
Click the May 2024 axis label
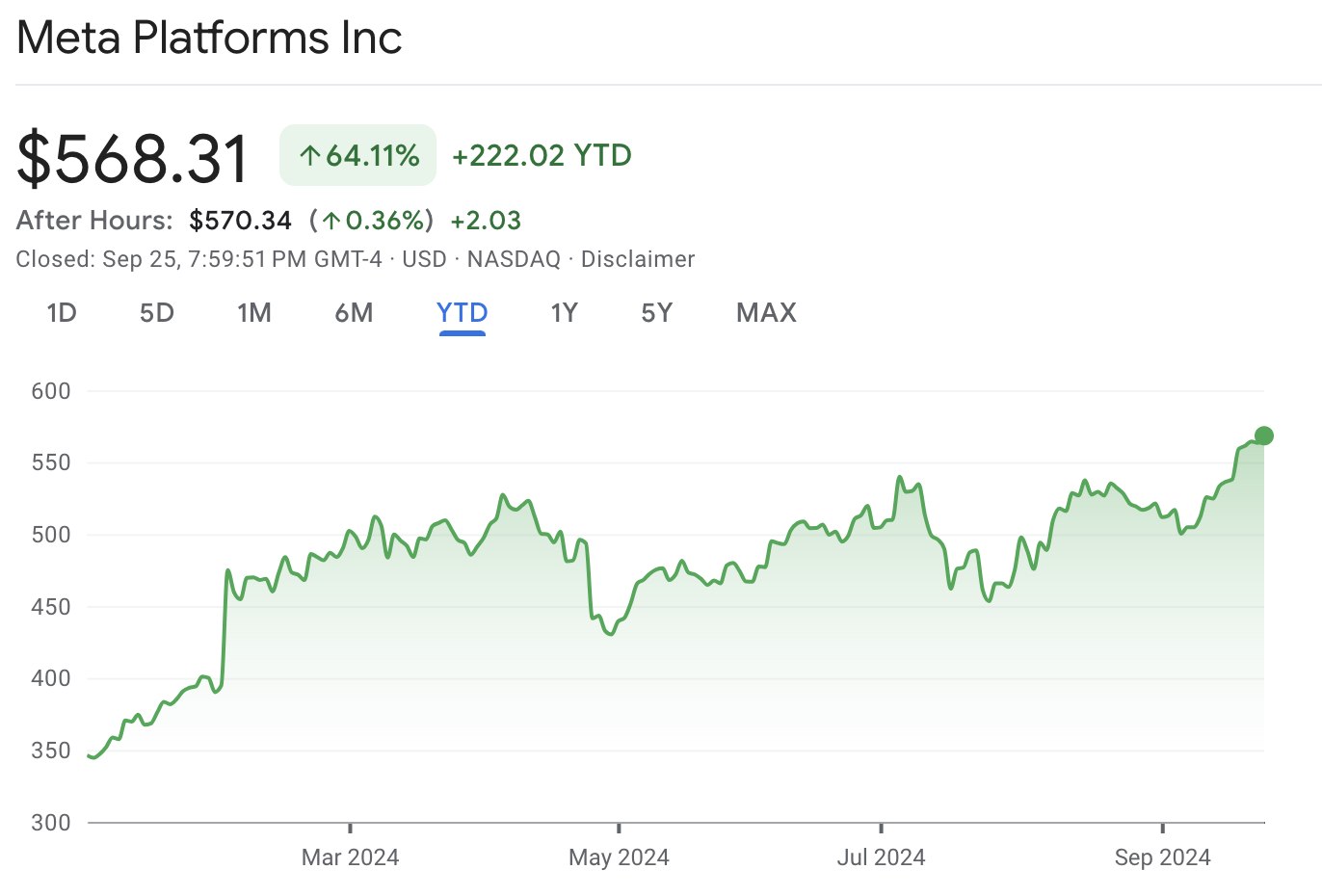tap(619, 857)
